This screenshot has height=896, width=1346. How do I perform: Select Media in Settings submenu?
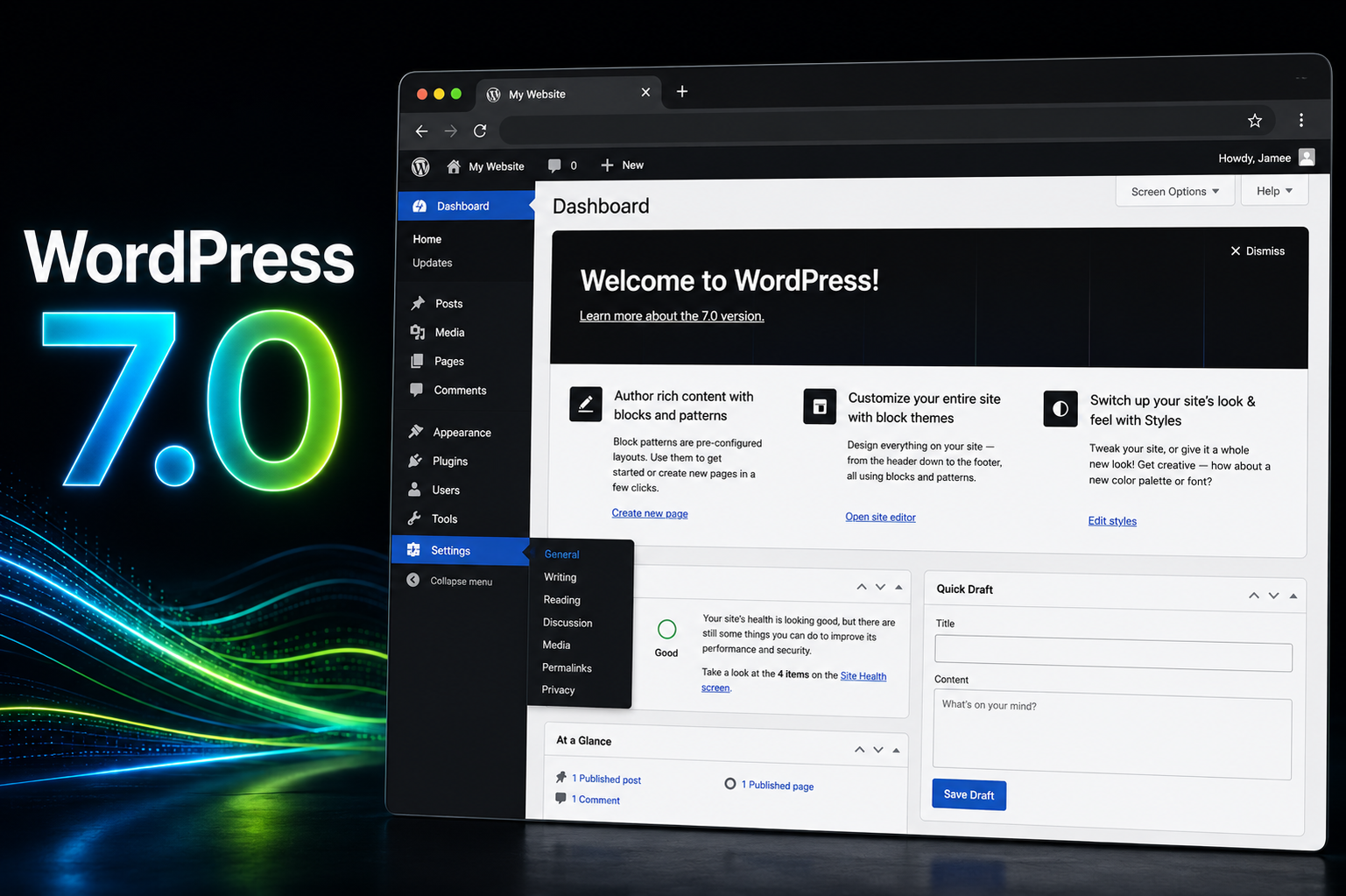tap(556, 645)
